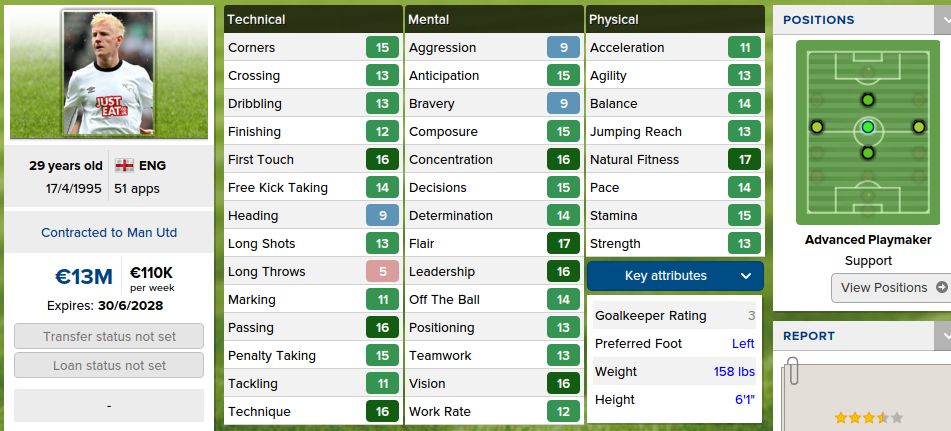This screenshot has width=951, height=431.
Task: Select the left midfield position dot
Action: (x=817, y=127)
